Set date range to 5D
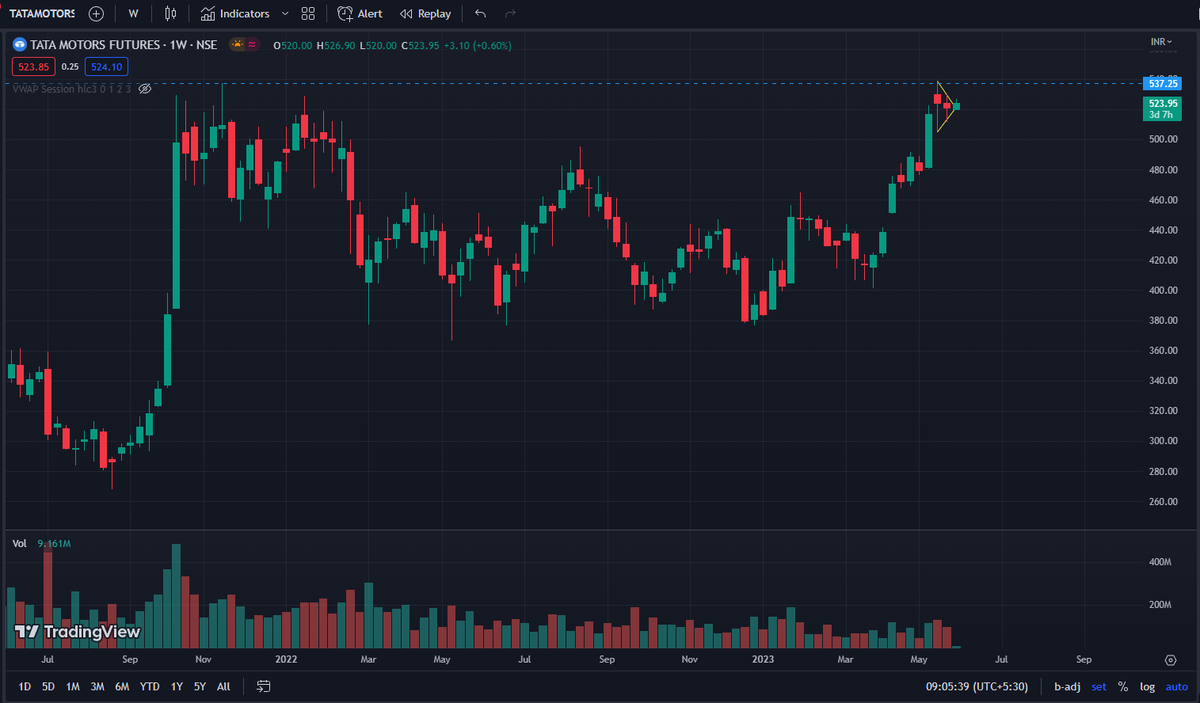This screenshot has width=1200, height=703. pos(48,687)
